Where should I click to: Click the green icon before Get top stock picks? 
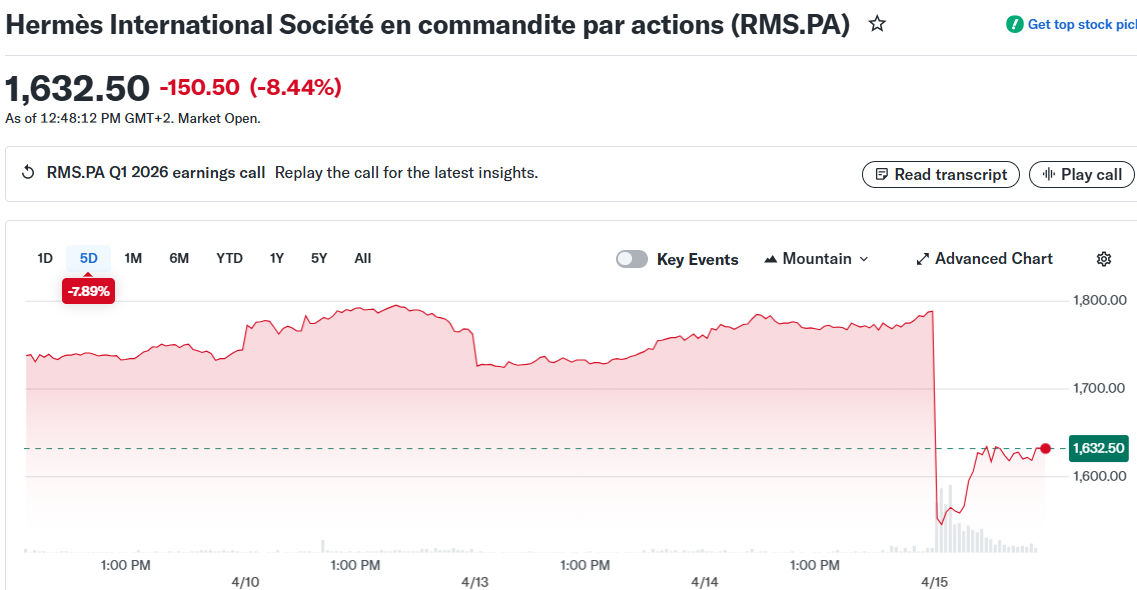(x=1012, y=24)
